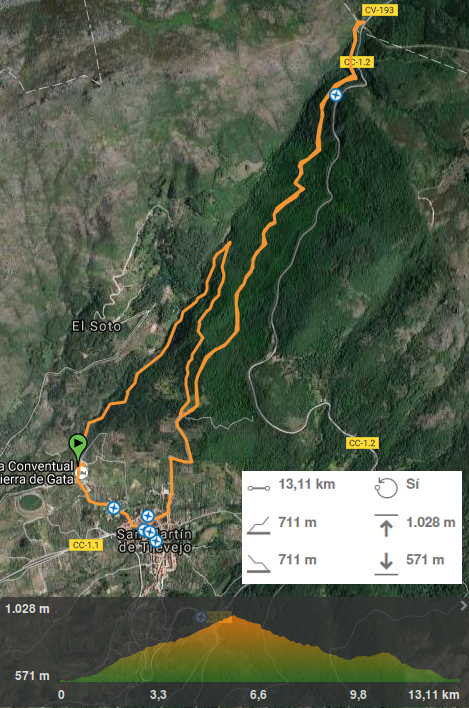Expand the elevation profile chevron arrow
This screenshot has height=708, width=469.
coord(463,606)
